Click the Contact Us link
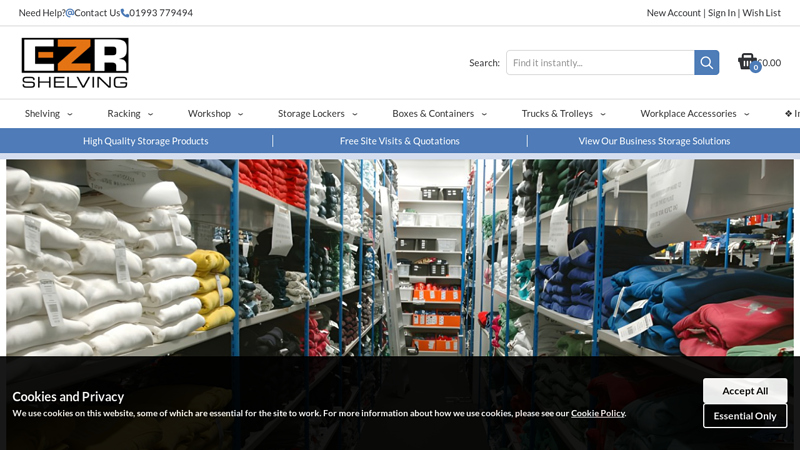 [x=97, y=13]
